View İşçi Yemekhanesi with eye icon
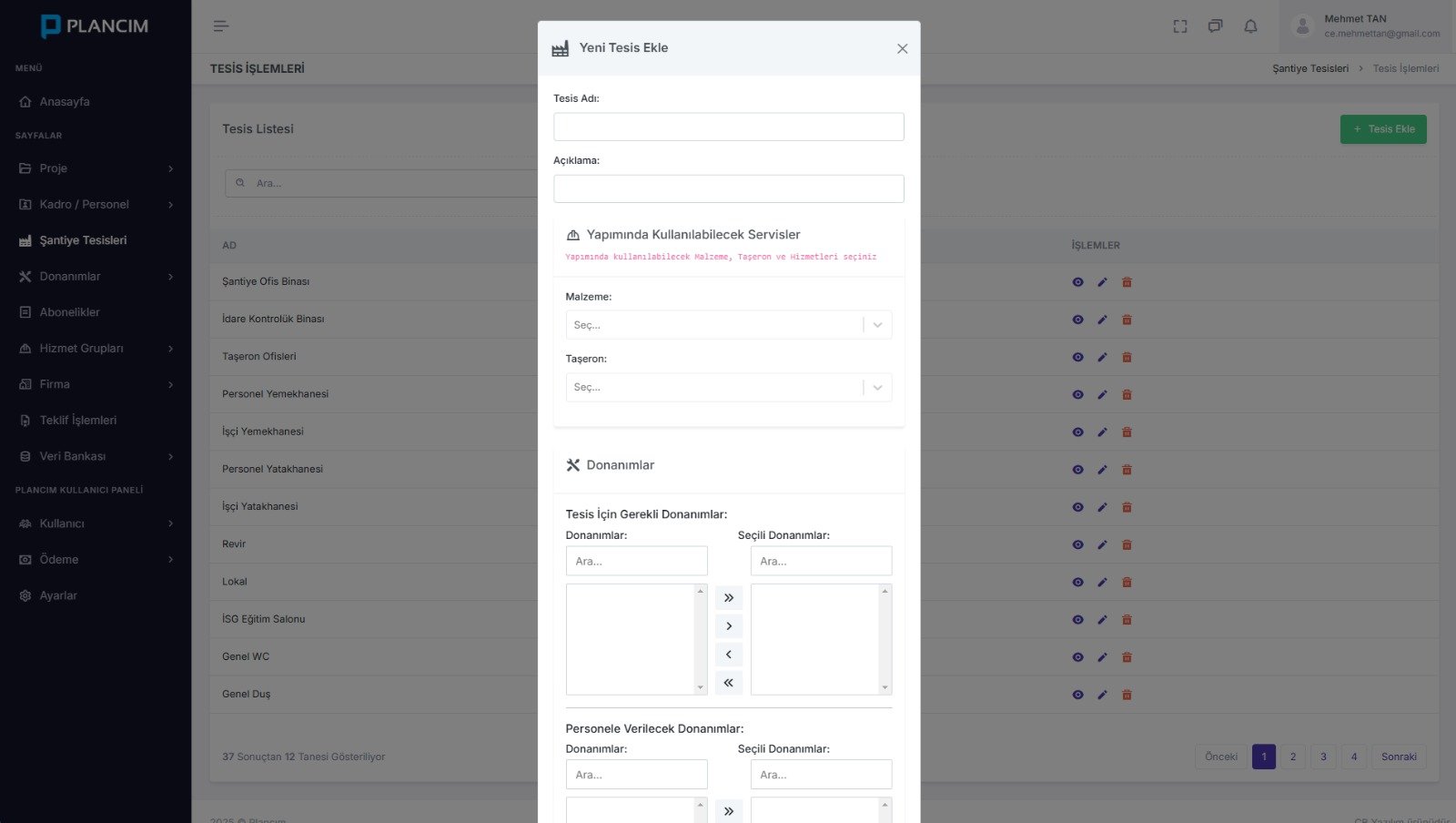 coord(1077,432)
